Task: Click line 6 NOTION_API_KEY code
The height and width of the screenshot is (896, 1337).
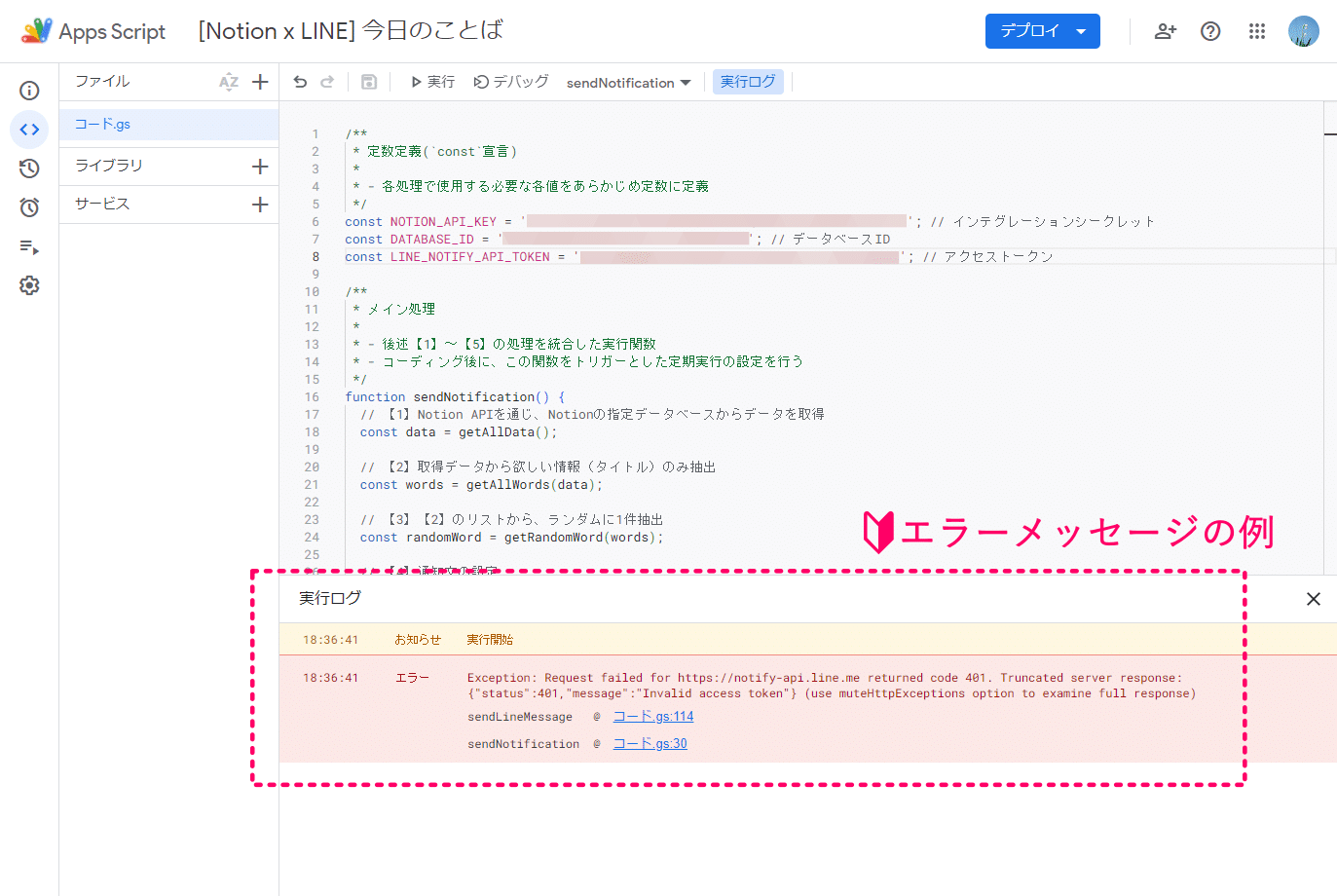Action: 749,222
